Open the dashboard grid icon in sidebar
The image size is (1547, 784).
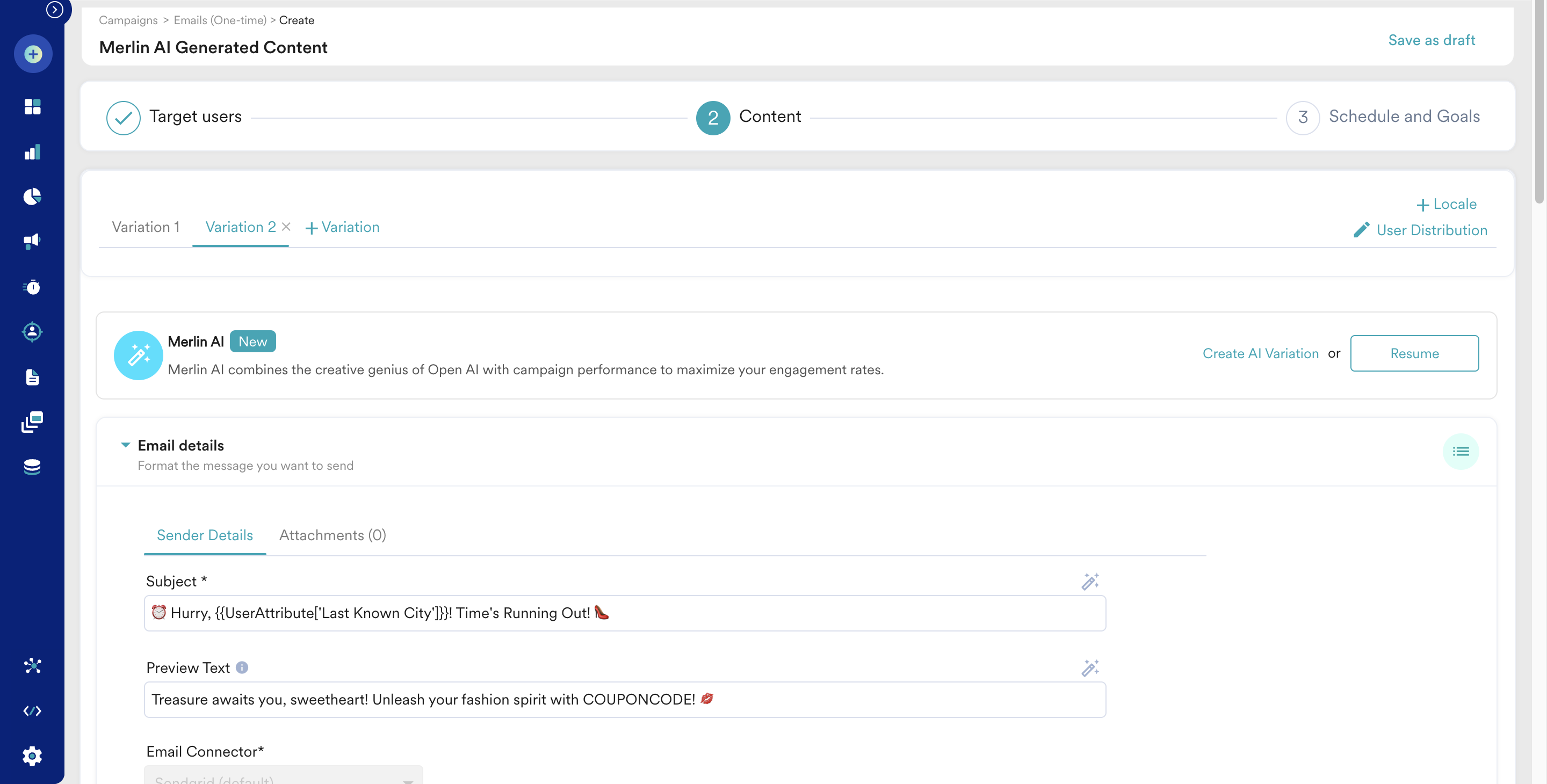[32, 107]
